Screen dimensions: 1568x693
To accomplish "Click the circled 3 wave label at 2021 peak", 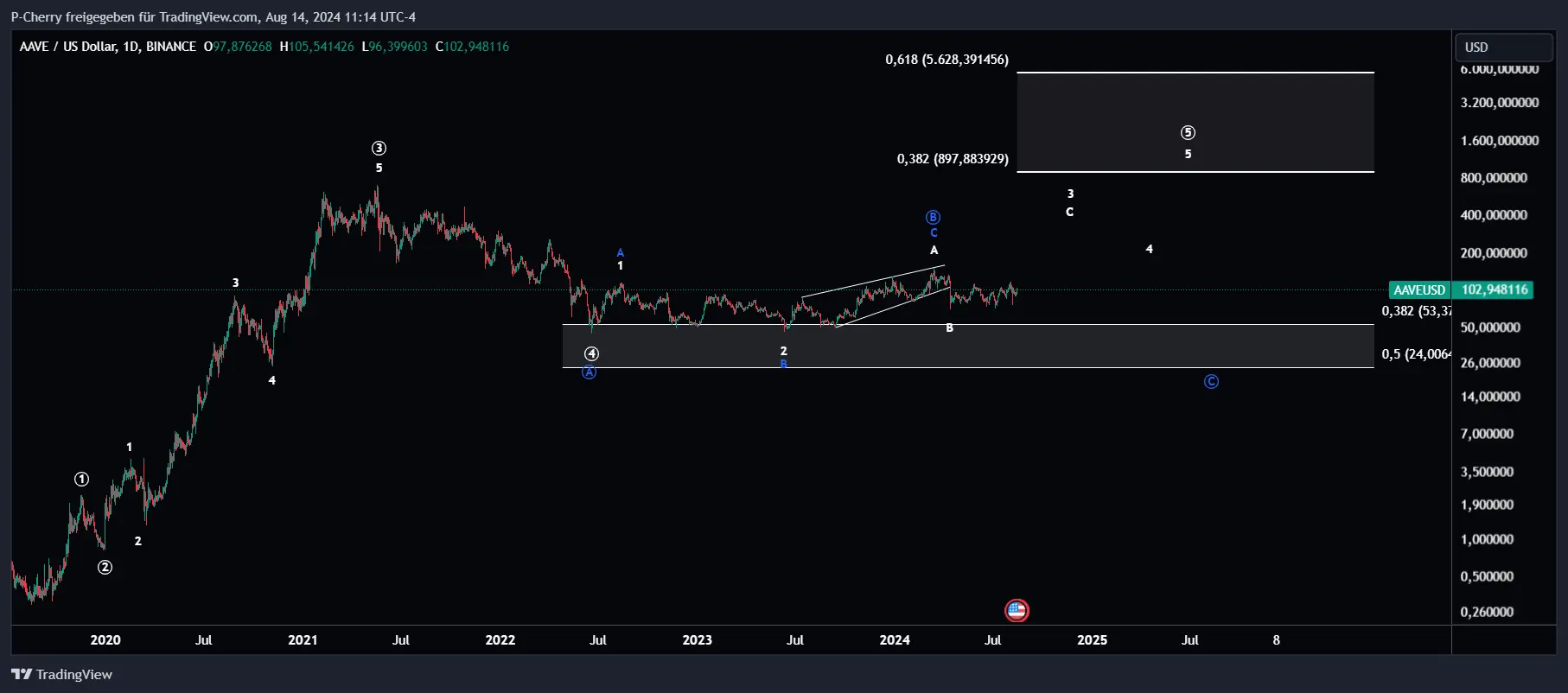I will 379,149.
